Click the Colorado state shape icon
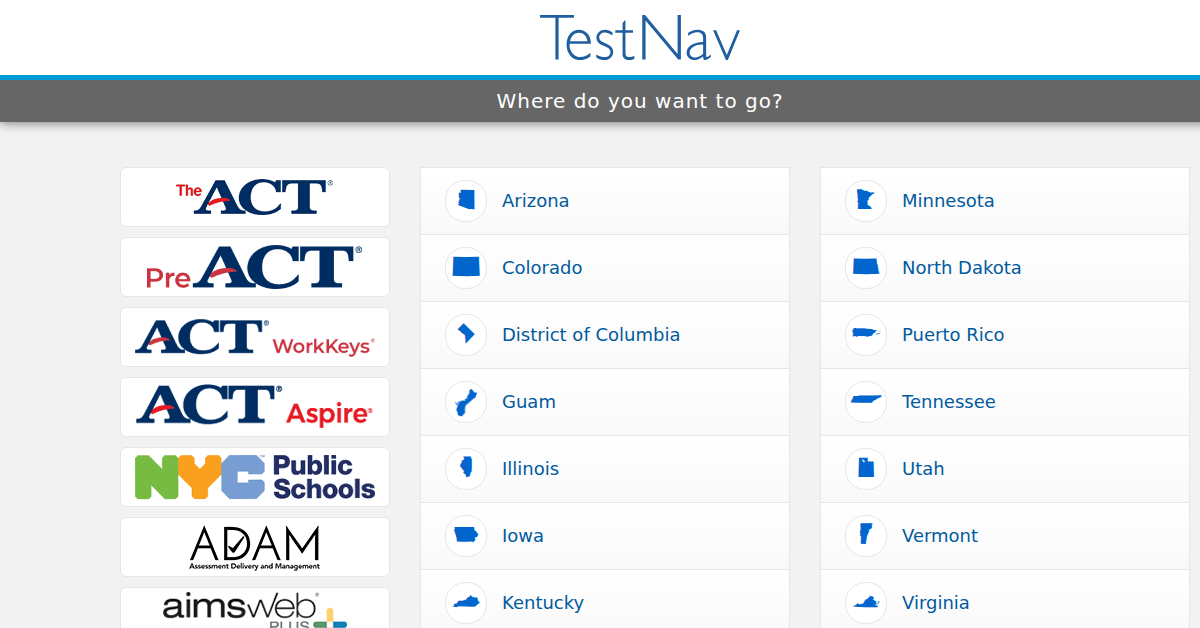 click(x=466, y=268)
